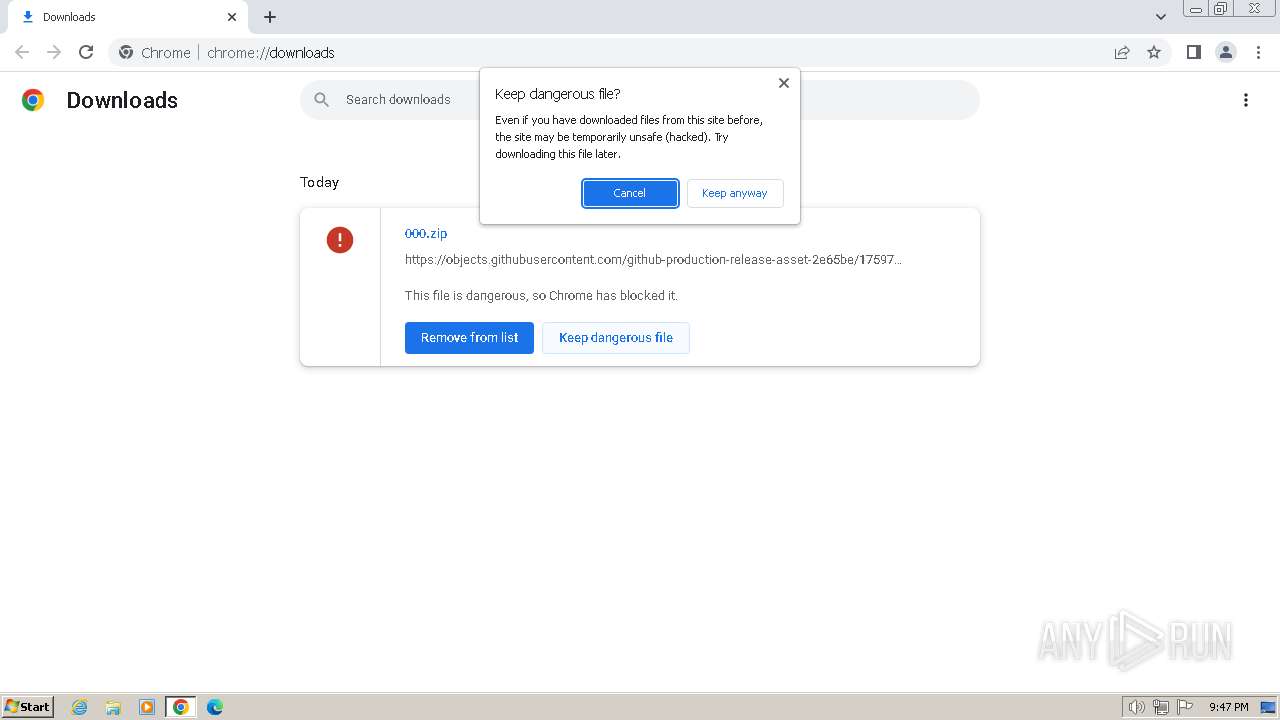Launch Internet Explorer from the taskbar
This screenshot has height=720, width=1280.
pyautogui.click(x=80, y=707)
